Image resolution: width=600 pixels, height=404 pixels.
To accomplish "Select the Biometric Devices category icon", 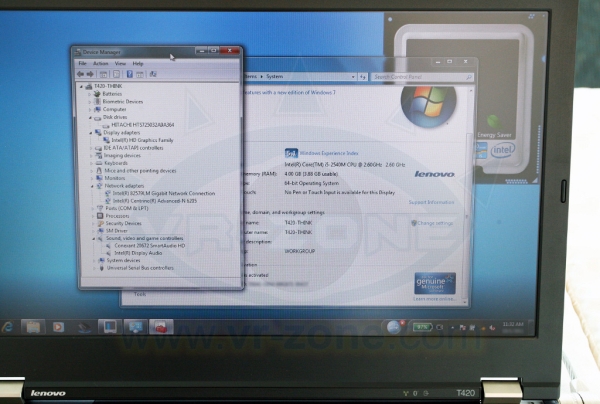I will click(97, 101).
